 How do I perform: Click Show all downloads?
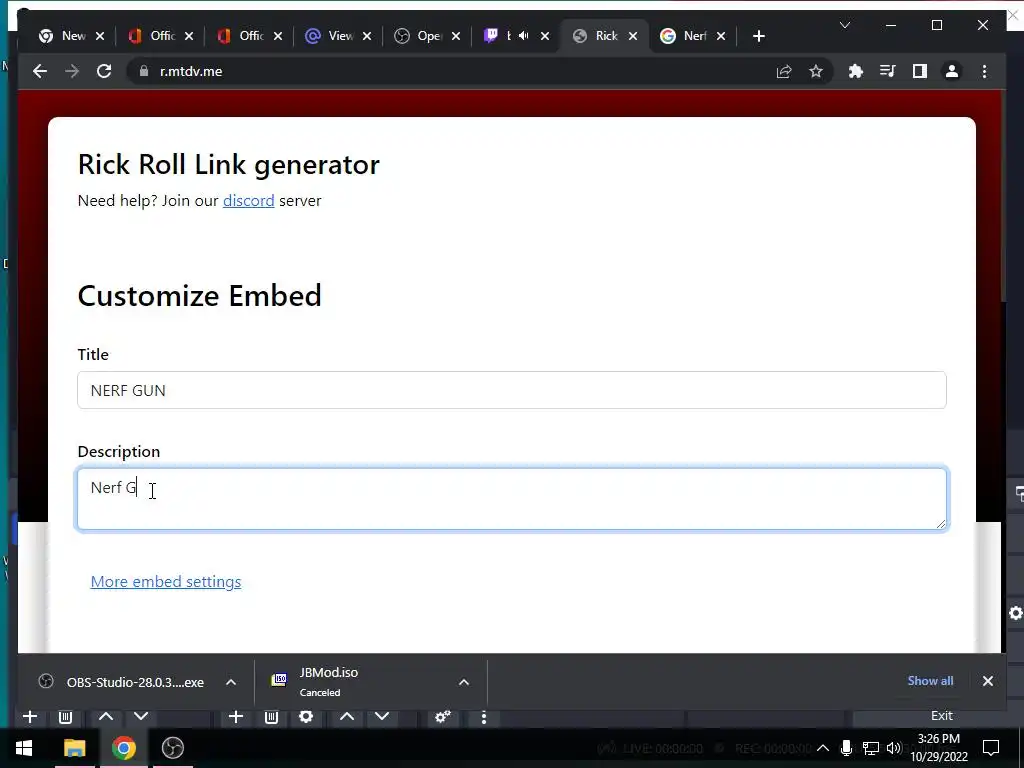pyautogui.click(x=930, y=680)
